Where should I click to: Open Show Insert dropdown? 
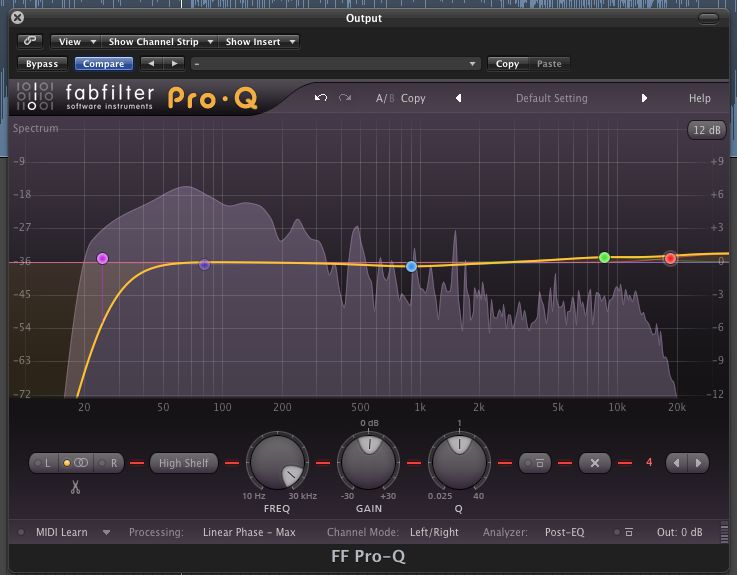click(259, 41)
